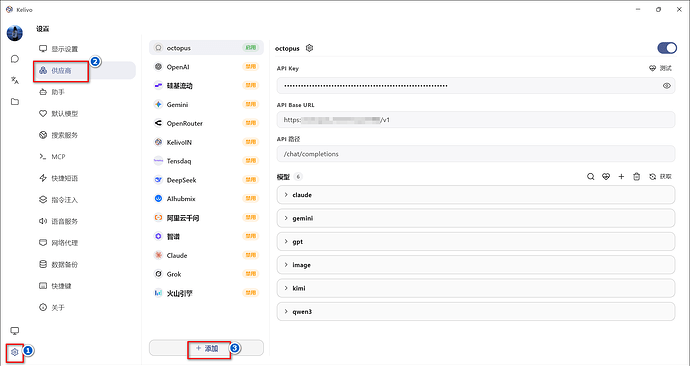Focus the API Base URL field

tap(476, 120)
